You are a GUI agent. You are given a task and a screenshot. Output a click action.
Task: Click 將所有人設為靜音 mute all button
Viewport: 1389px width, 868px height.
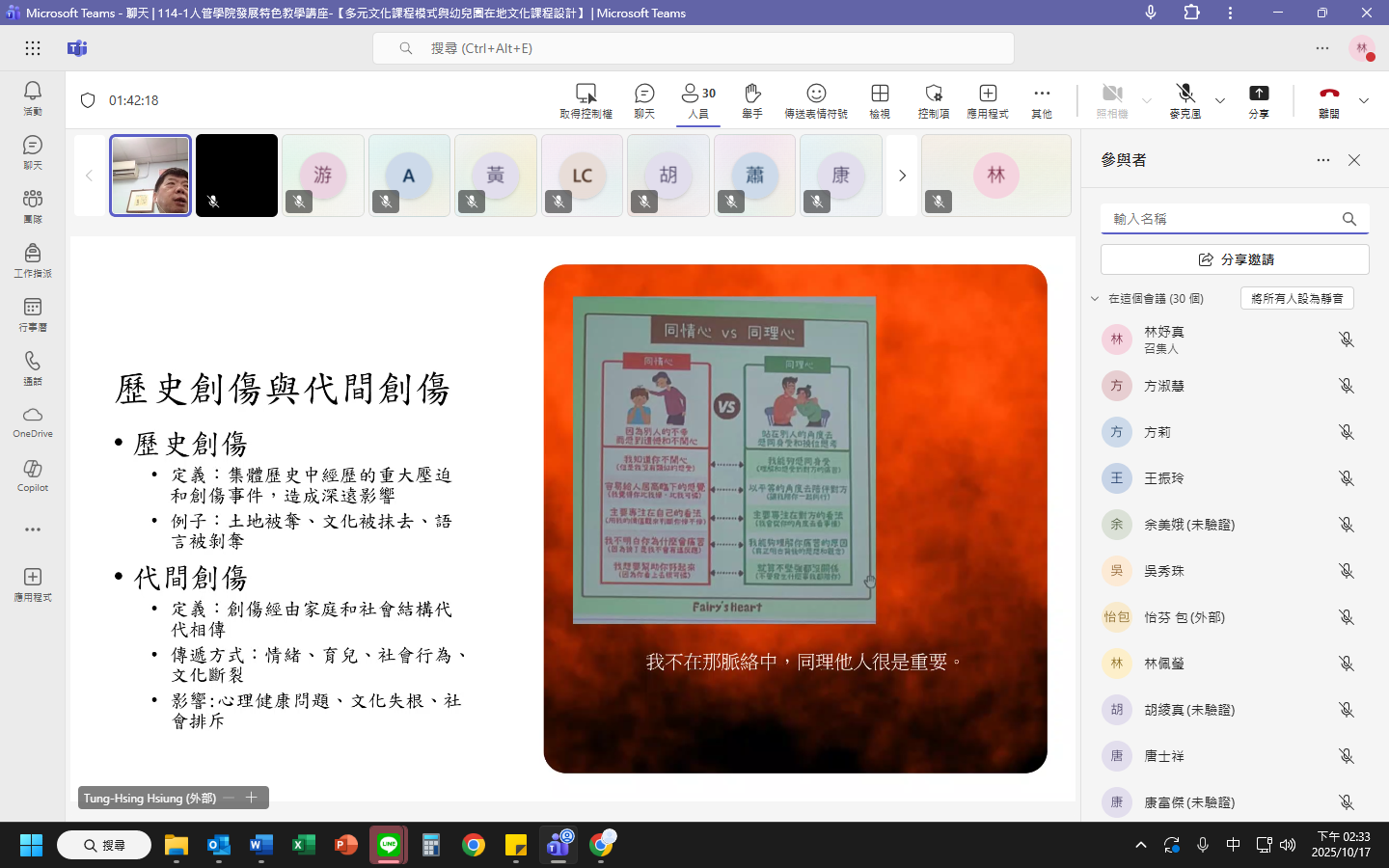pyautogui.click(x=1296, y=299)
